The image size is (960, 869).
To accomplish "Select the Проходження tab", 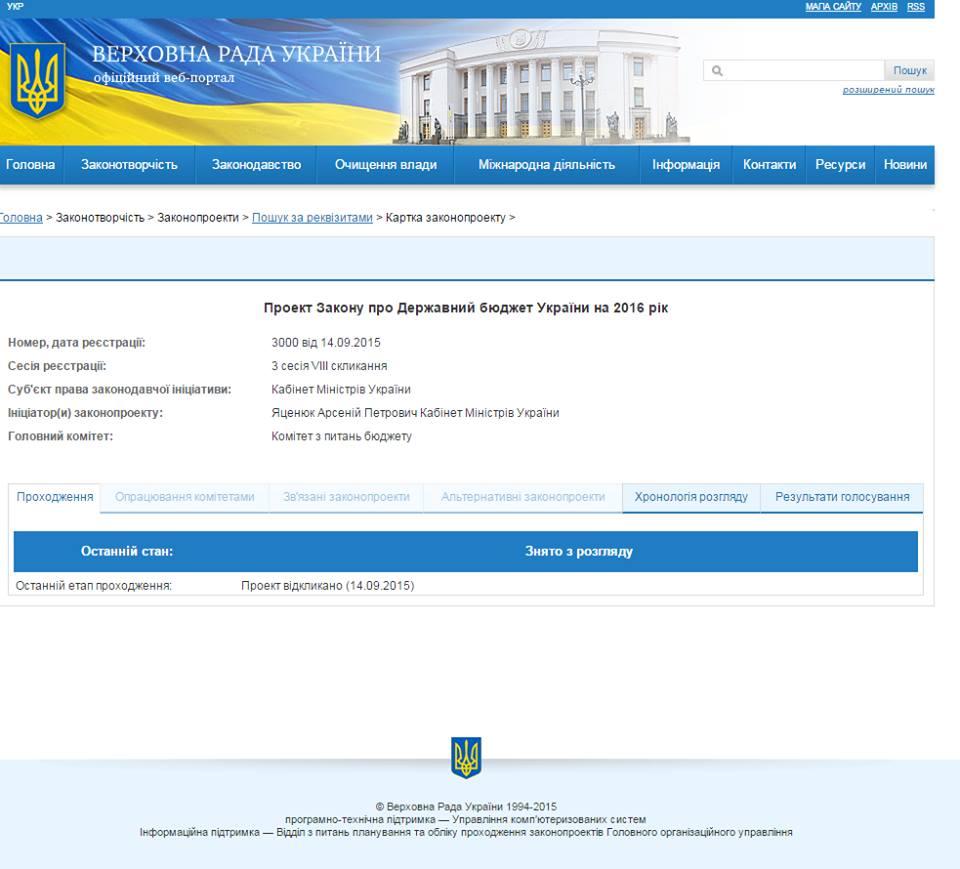I will (x=55, y=497).
